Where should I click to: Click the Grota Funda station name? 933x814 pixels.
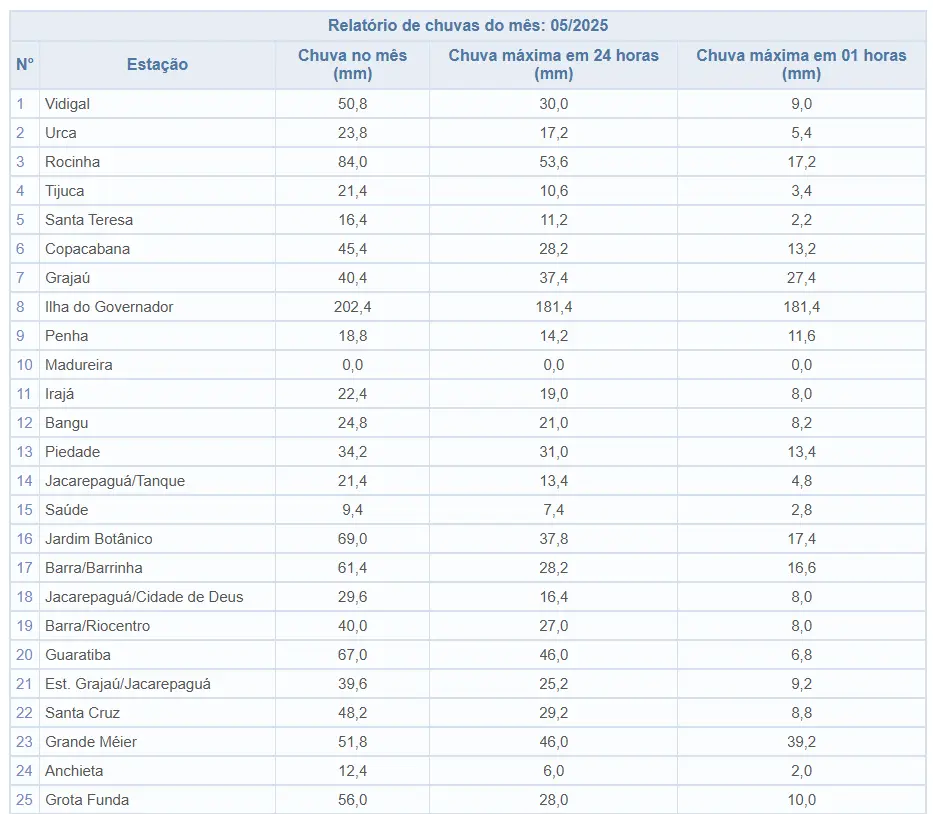point(87,800)
